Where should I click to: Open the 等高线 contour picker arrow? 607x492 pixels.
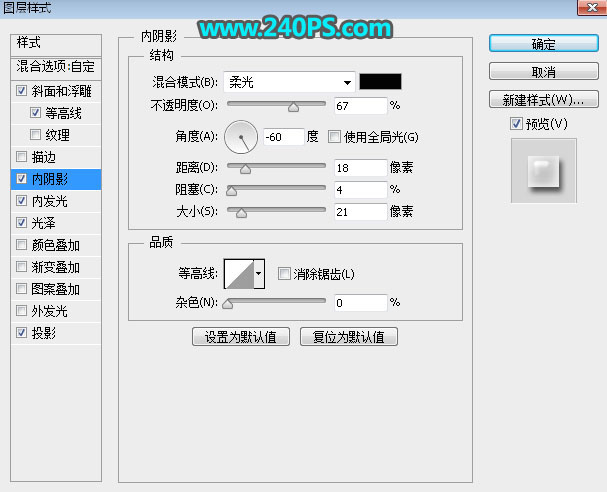tap(259, 274)
